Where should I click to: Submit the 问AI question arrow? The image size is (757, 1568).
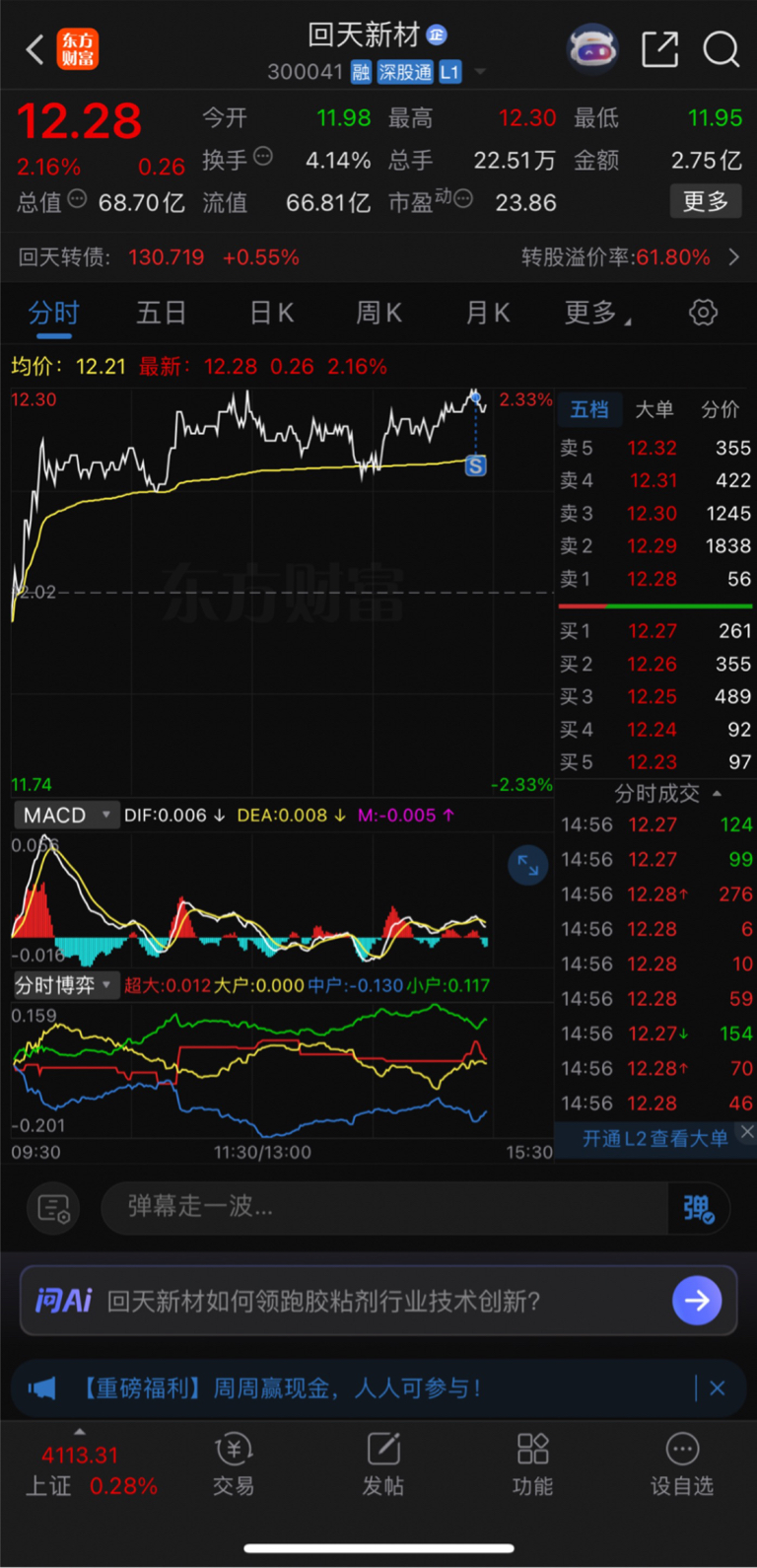tap(697, 1301)
